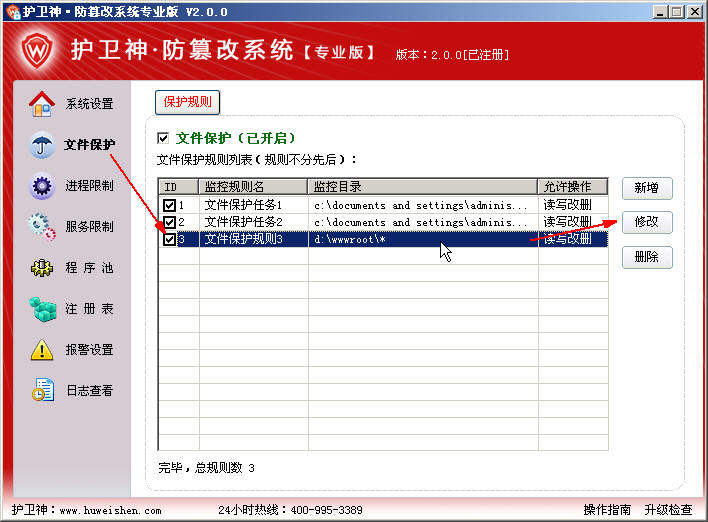Switch to the 保护规则 tab
The height and width of the screenshot is (522, 708).
click(187, 102)
